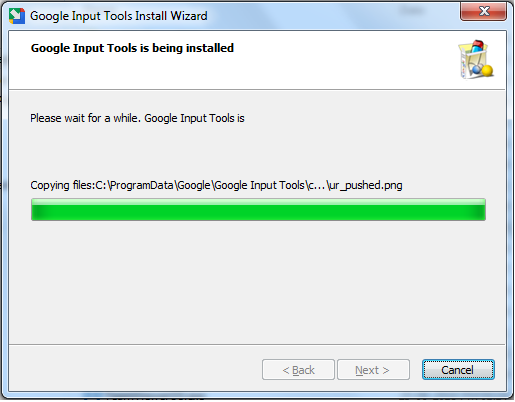The height and width of the screenshot is (402, 515).
Task: Click the background window strip beneath the dialog
Action: 257,398
